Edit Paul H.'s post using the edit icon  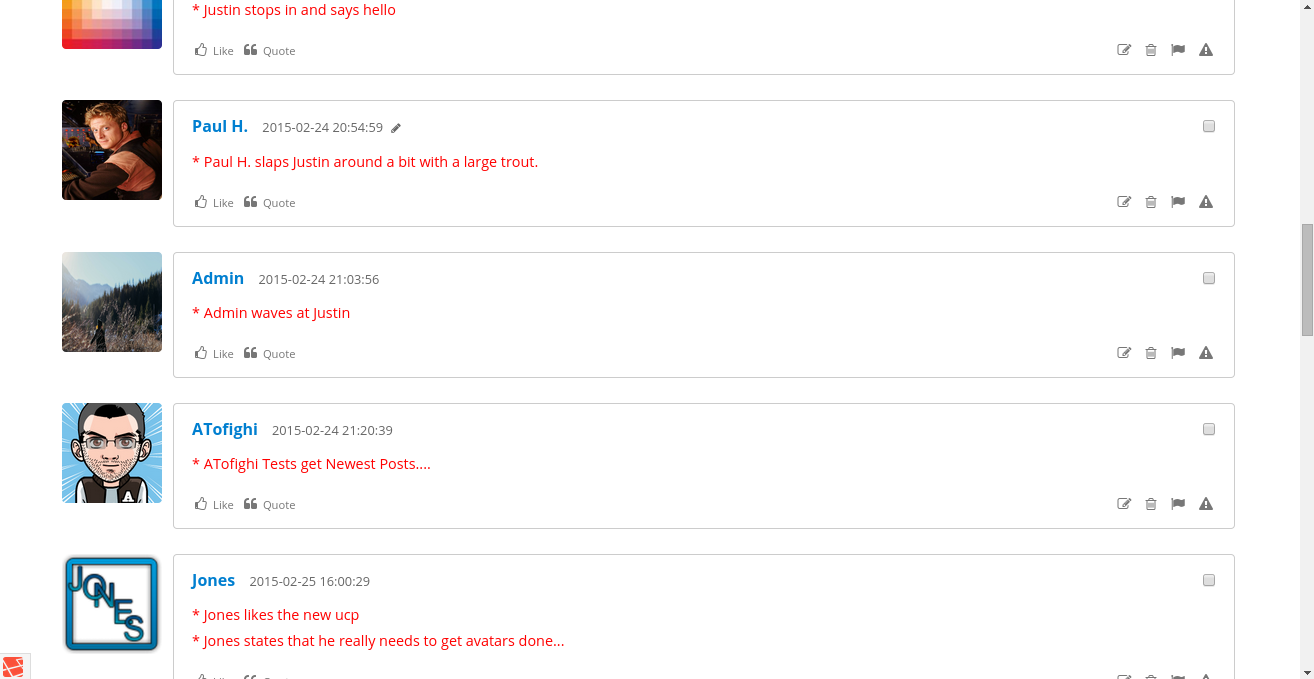(1124, 202)
